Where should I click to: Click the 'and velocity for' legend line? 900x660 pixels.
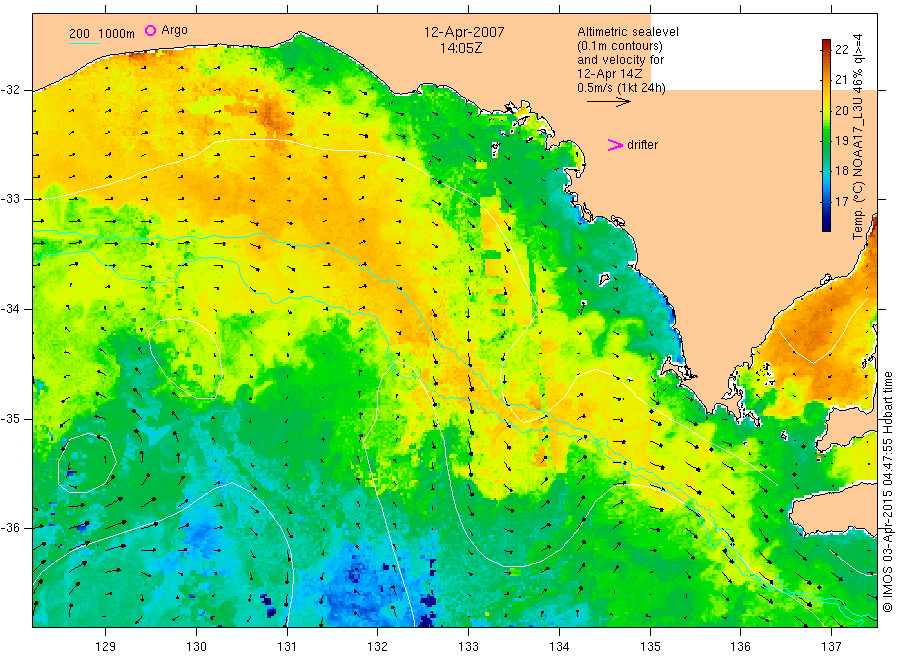[620, 60]
